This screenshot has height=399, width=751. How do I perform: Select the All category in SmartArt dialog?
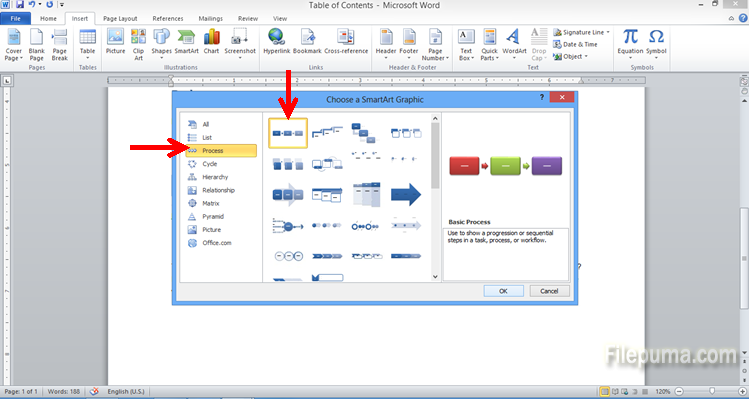[221, 124]
